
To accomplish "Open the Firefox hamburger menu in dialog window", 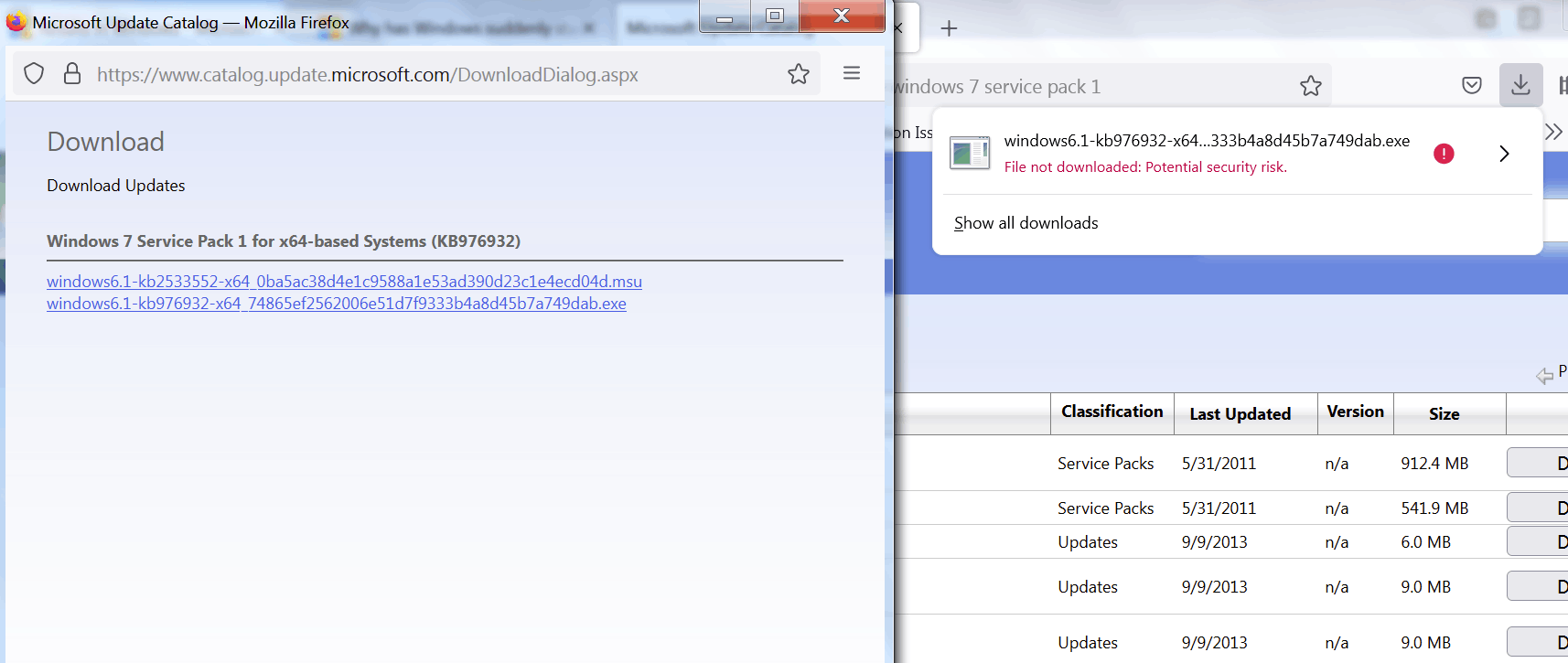I will click(x=852, y=73).
